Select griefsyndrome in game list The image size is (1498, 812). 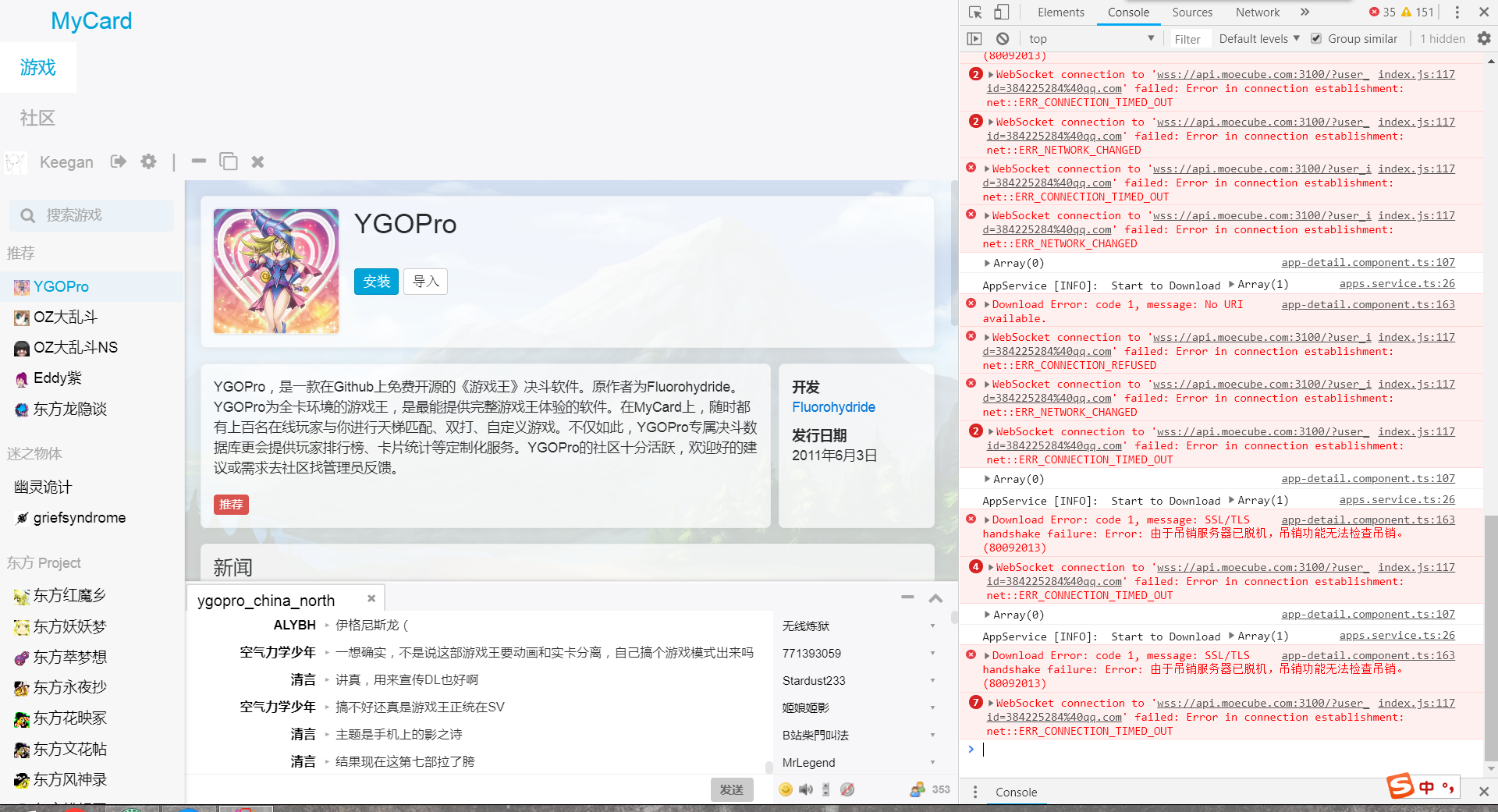tap(91, 518)
